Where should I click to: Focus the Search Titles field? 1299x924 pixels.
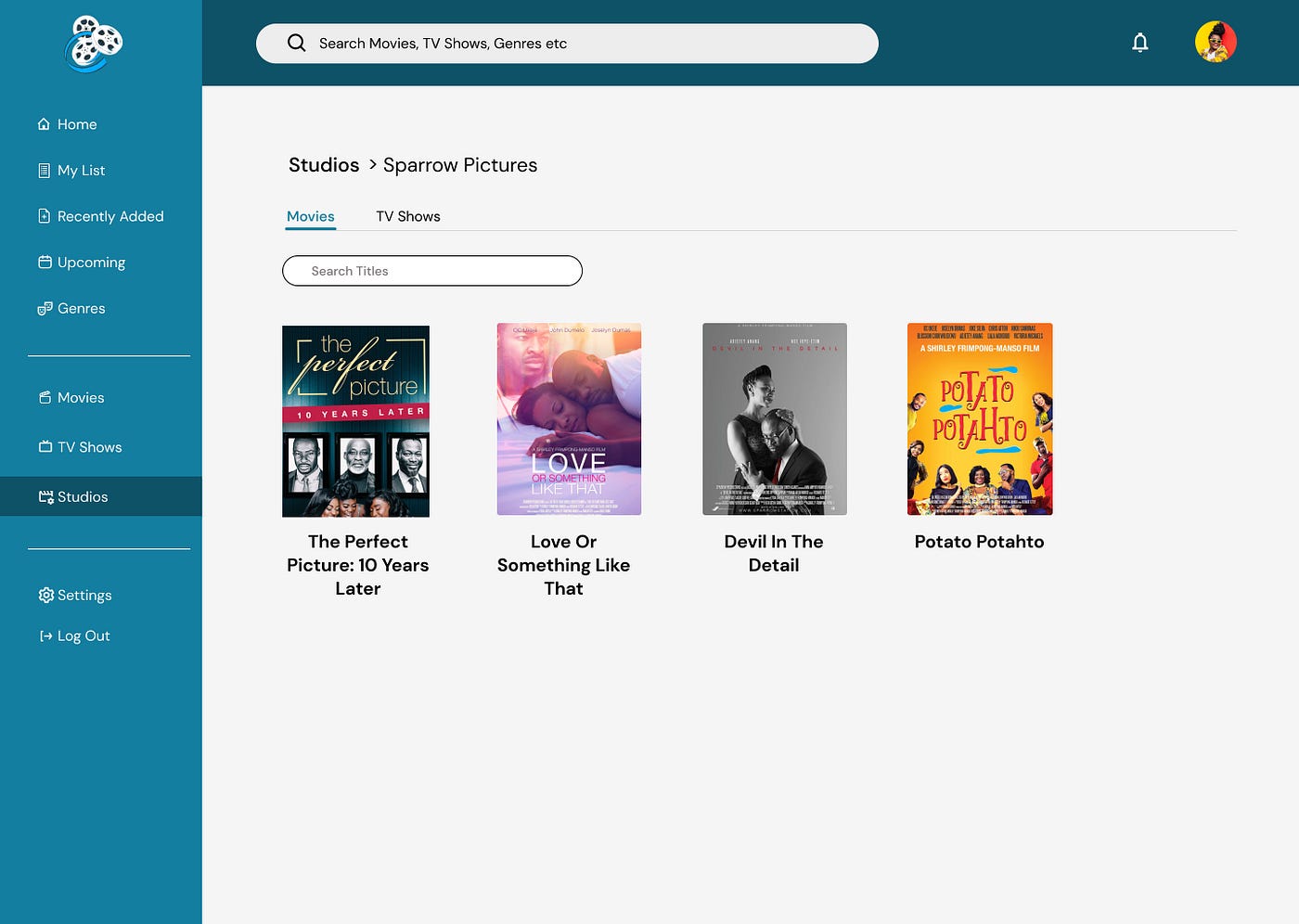[x=432, y=271]
